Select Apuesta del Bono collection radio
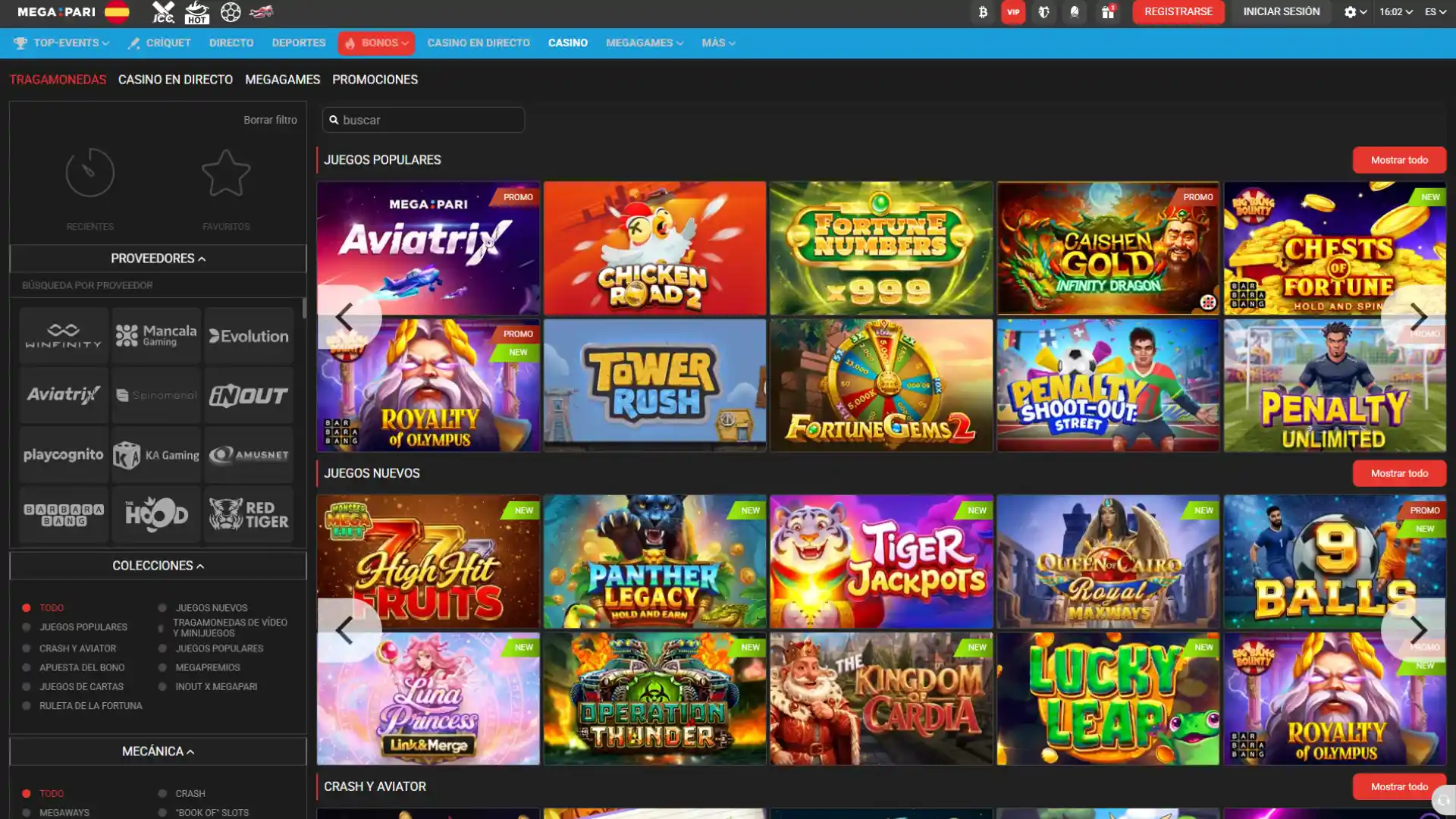The width and height of the screenshot is (1456, 819). 27,668
